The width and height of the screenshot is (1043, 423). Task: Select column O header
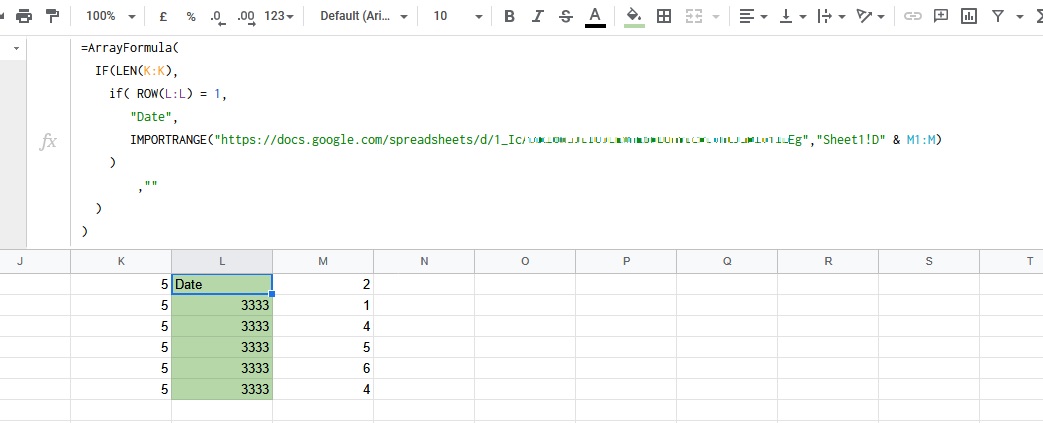click(525, 261)
